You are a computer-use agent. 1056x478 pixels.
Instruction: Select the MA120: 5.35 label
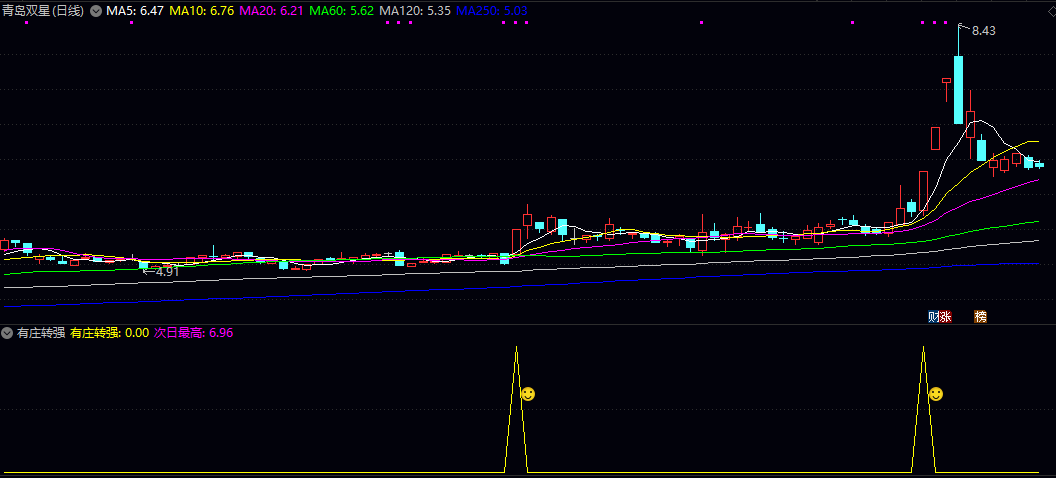click(415, 11)
